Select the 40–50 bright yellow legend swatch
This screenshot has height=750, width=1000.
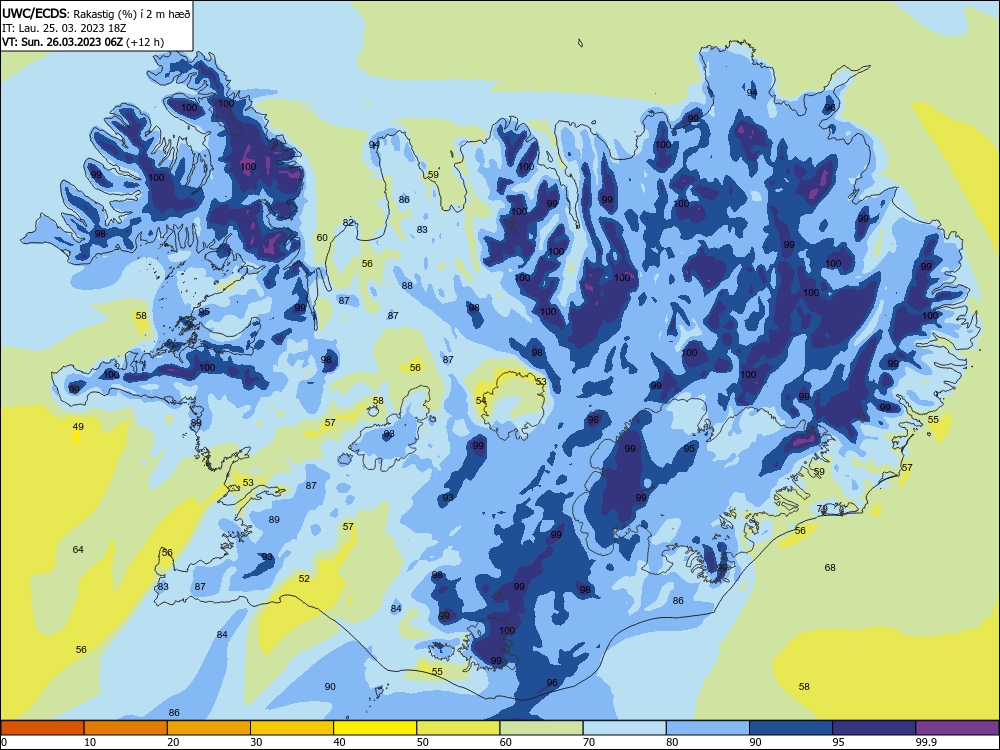[x=375, y=728]
